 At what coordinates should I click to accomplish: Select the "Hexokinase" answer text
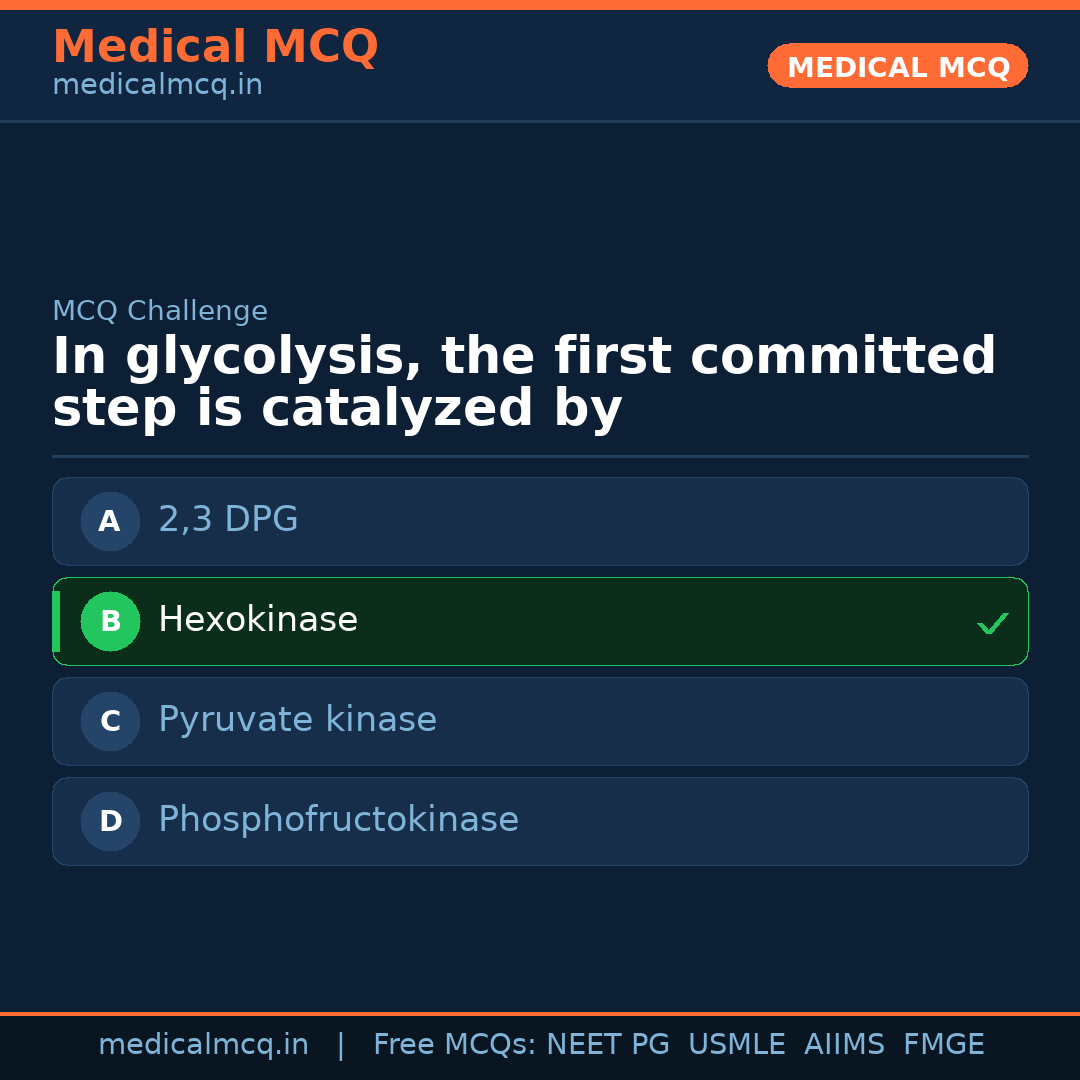[258, 620]
